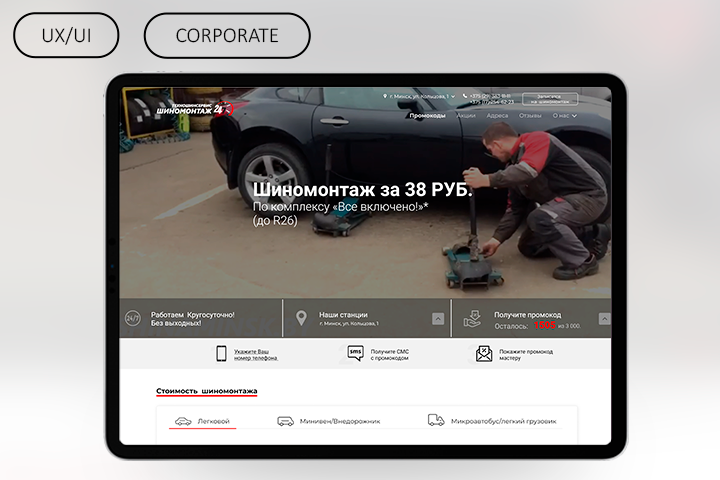The image size is (720, 480).
Task: Open the Minsk address dropdown in header
Action: coord(422,96)
